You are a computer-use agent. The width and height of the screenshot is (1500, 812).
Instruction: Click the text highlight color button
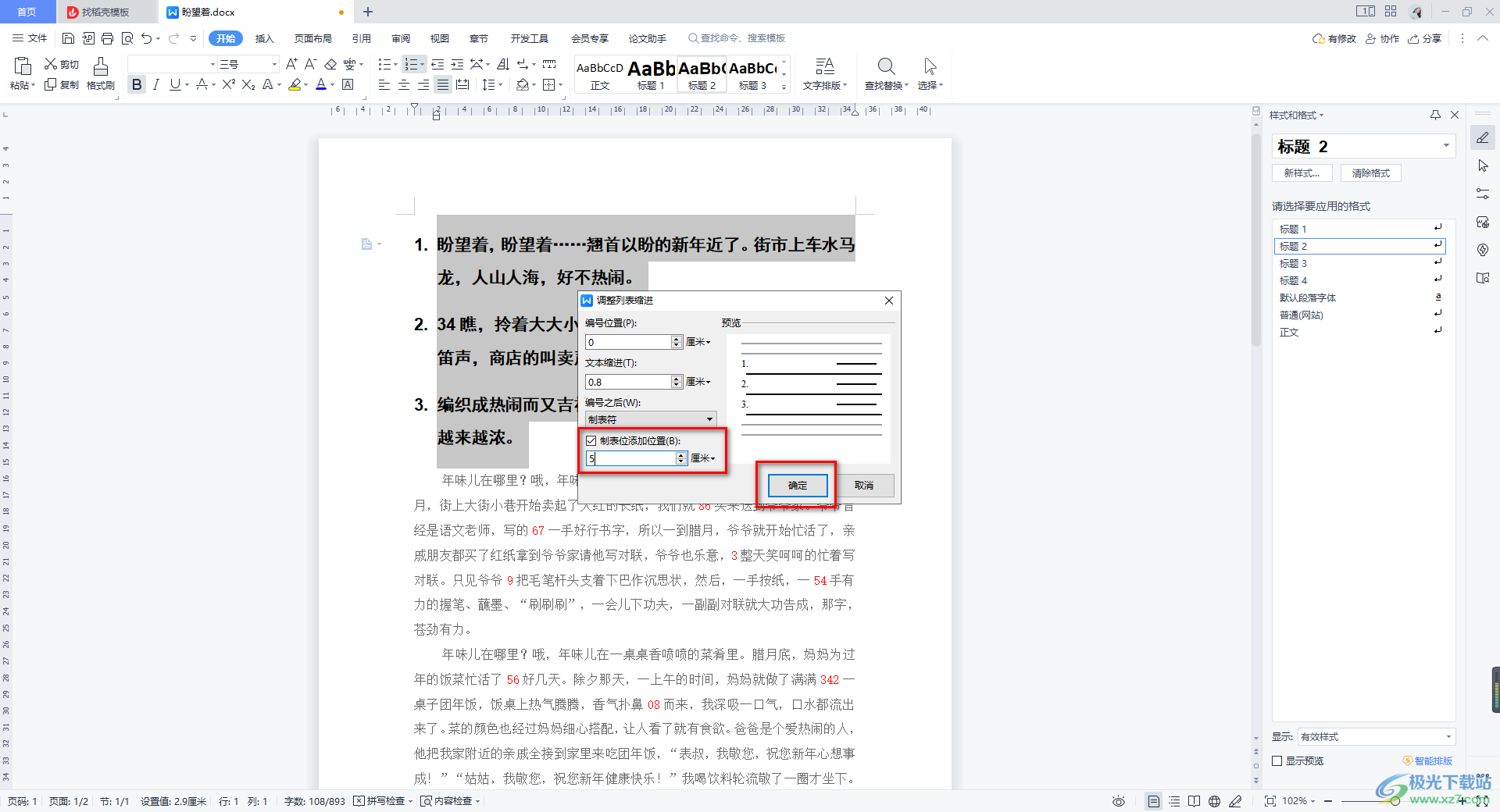[x=295, y=84]
